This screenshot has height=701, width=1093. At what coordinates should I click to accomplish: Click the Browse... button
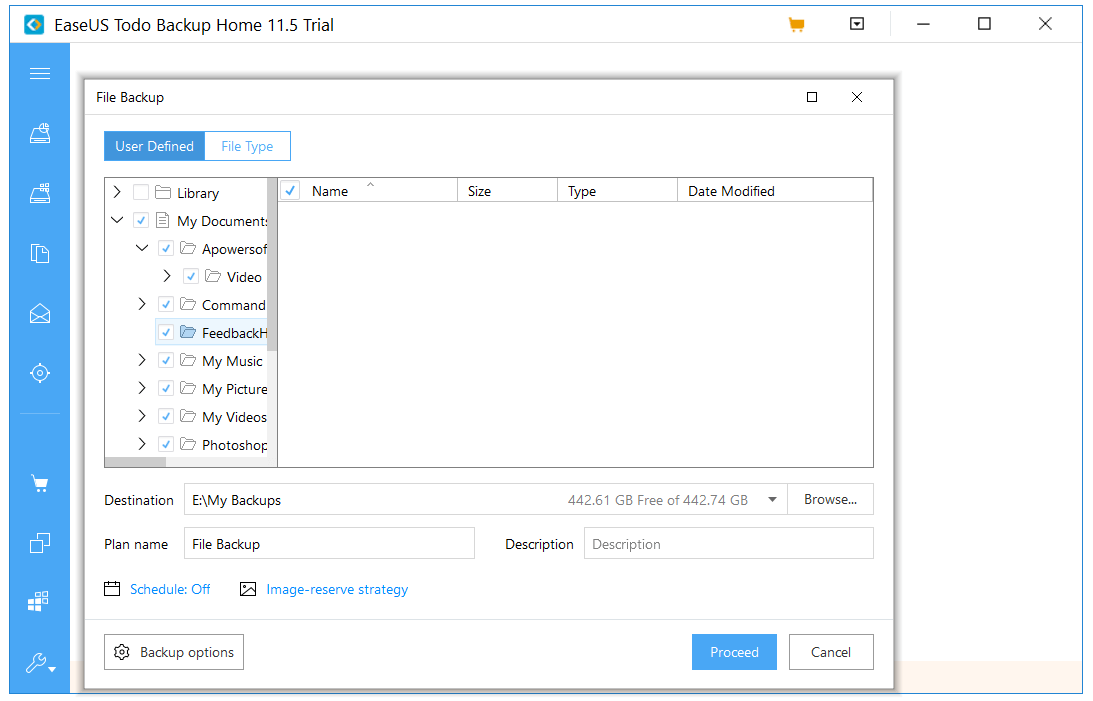point(830,500)
